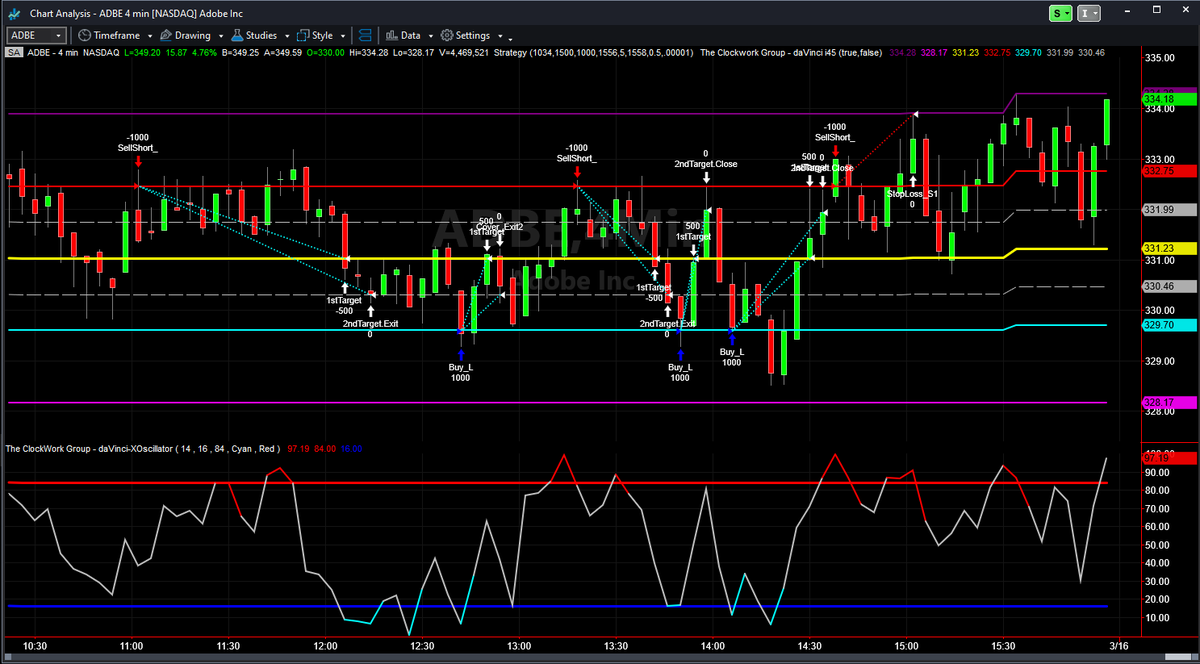
Task: Open the Style toolbar button
Action: [314, 35]
